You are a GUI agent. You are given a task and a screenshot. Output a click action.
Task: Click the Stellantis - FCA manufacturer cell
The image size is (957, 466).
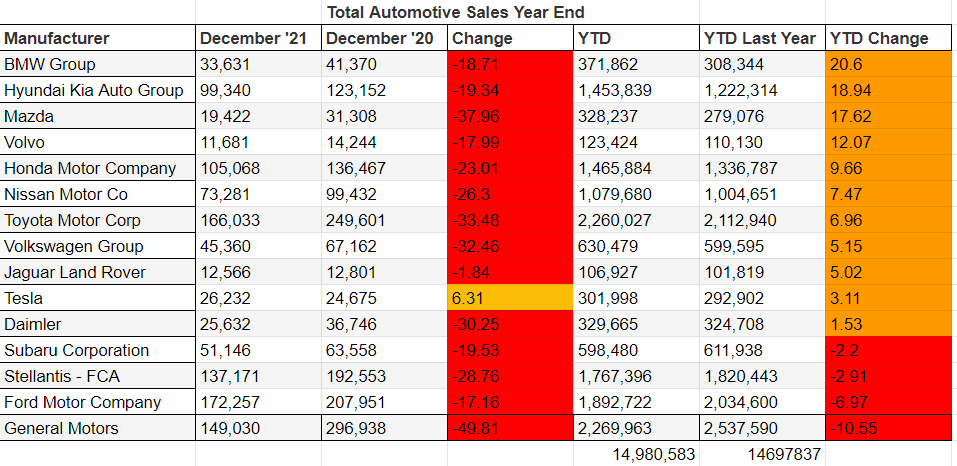click(97, 377)
